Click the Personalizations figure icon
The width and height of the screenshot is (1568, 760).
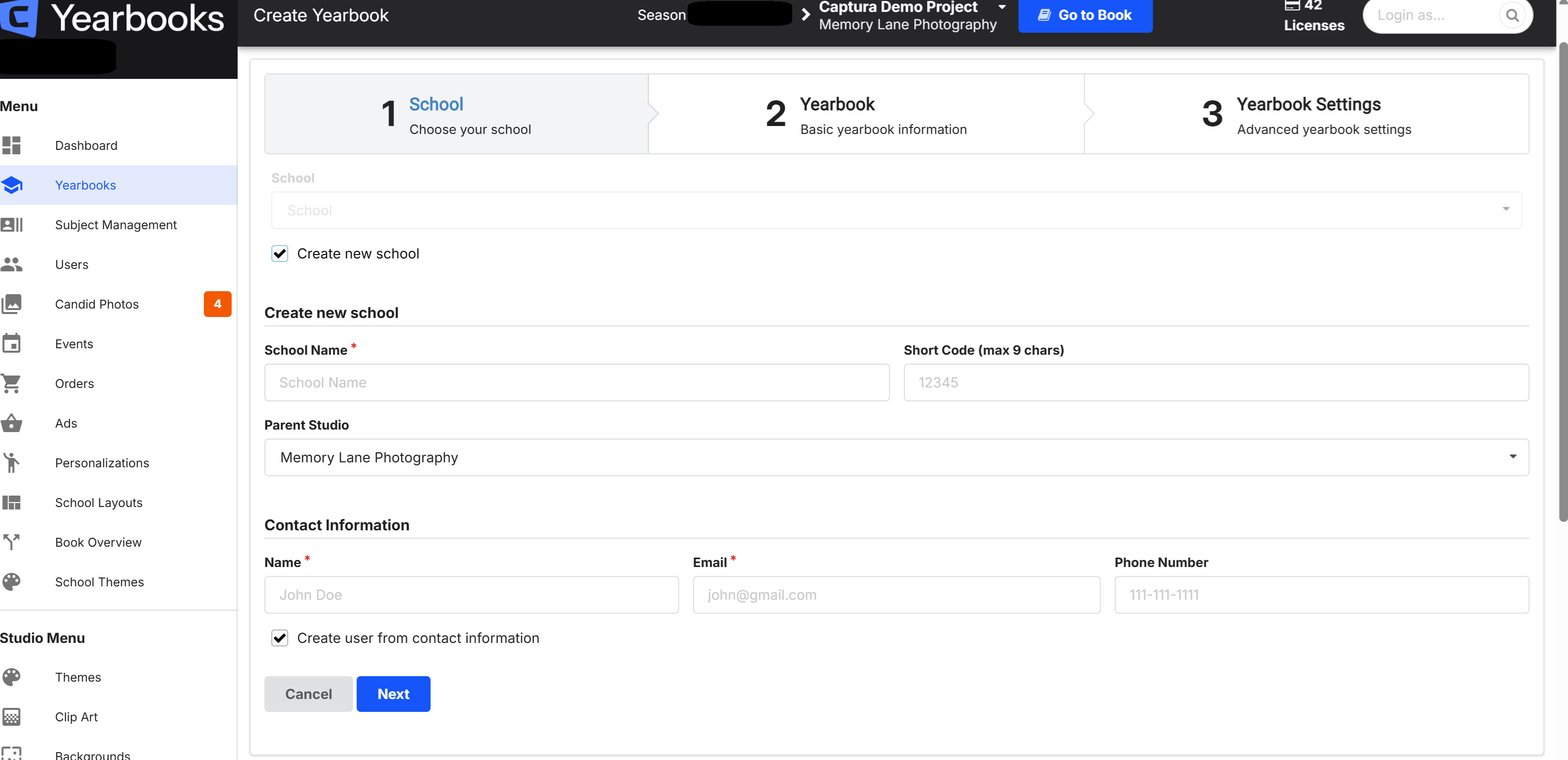[11, 463]
